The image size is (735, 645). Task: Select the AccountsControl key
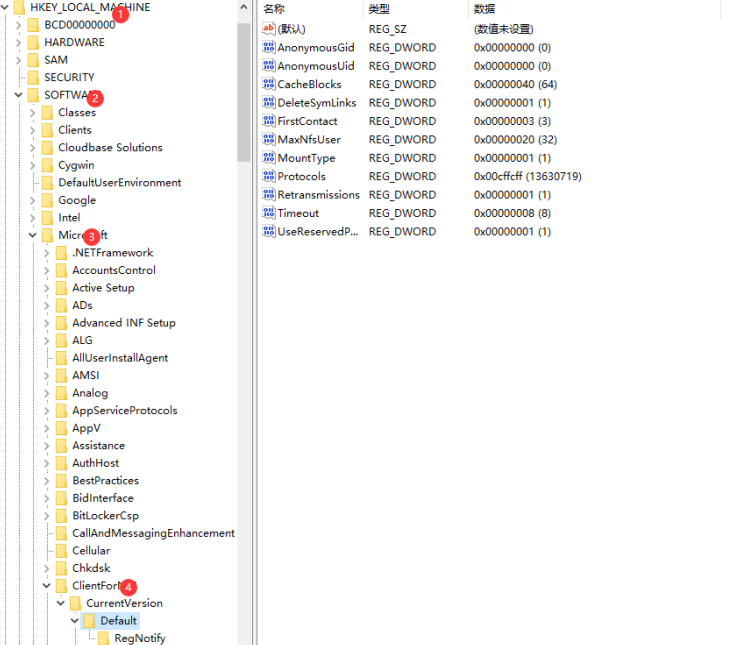tap(114, 270)
